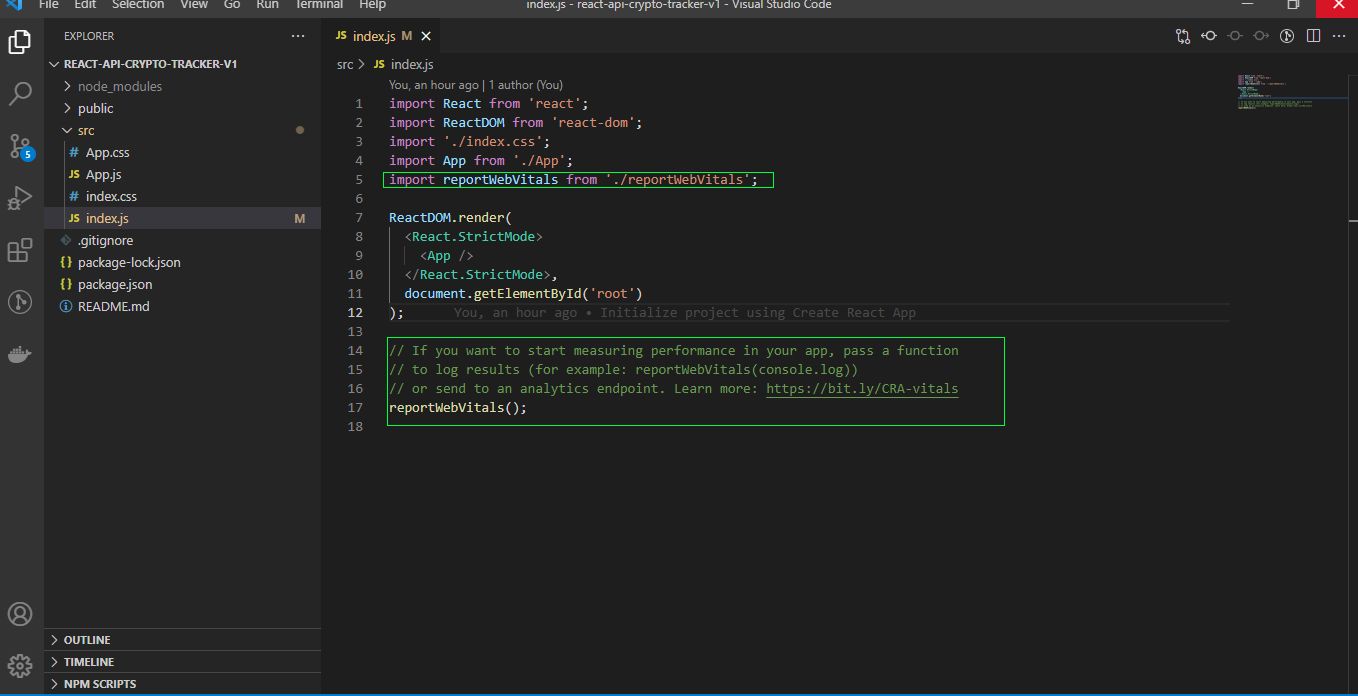Open .gitignore in the explorer
This screenshot has width=1358, height=696.
[183, 241]
